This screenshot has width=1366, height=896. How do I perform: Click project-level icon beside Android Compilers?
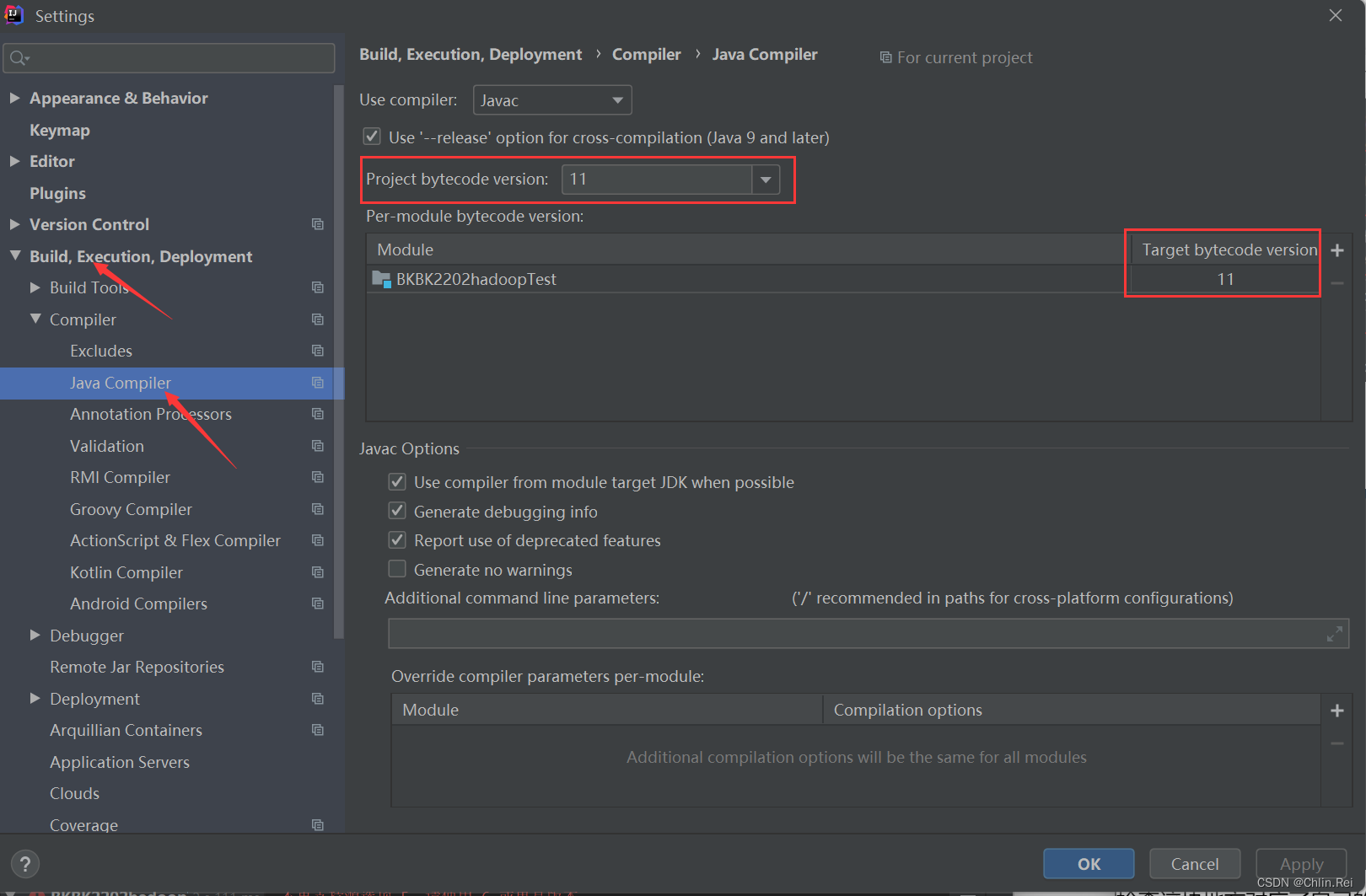click(x=318, y=604)
